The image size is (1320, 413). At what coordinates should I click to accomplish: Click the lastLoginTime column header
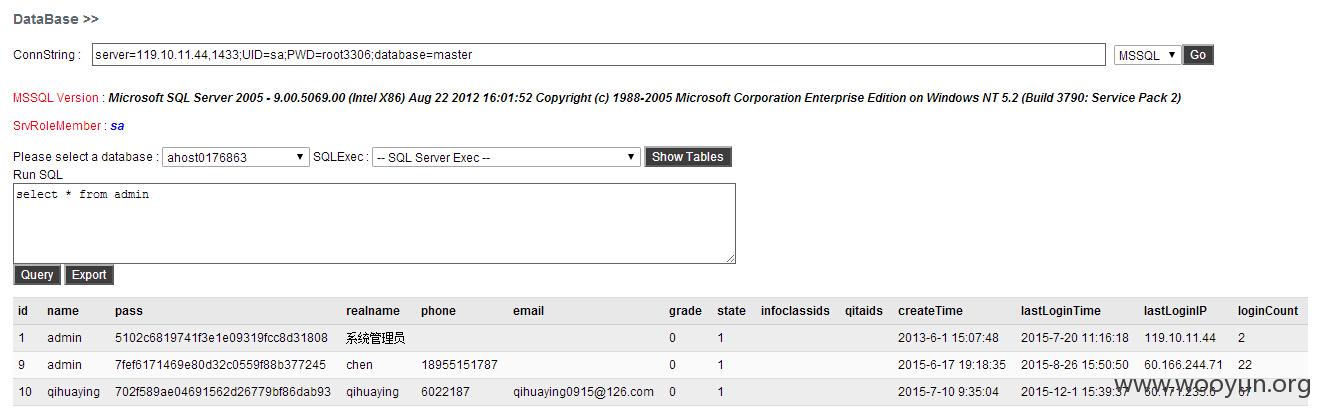1061,311
